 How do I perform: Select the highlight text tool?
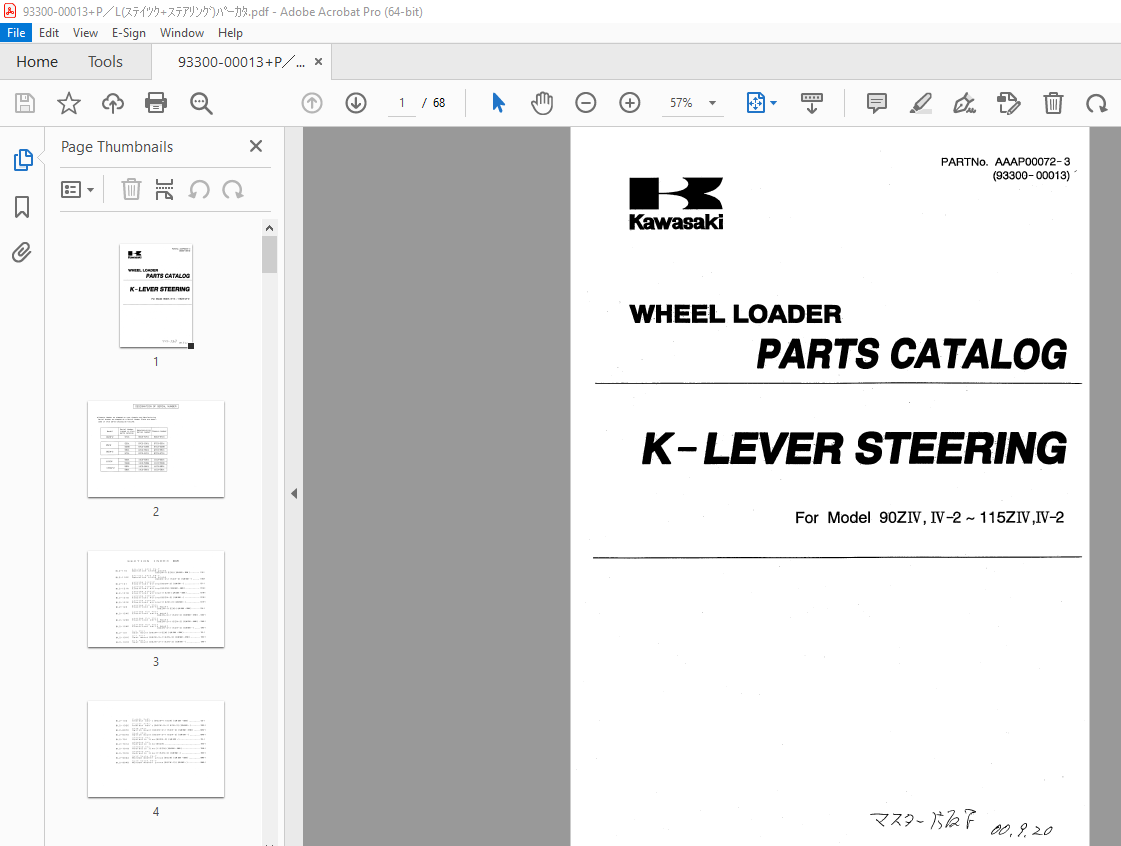[x=921, y=103]
